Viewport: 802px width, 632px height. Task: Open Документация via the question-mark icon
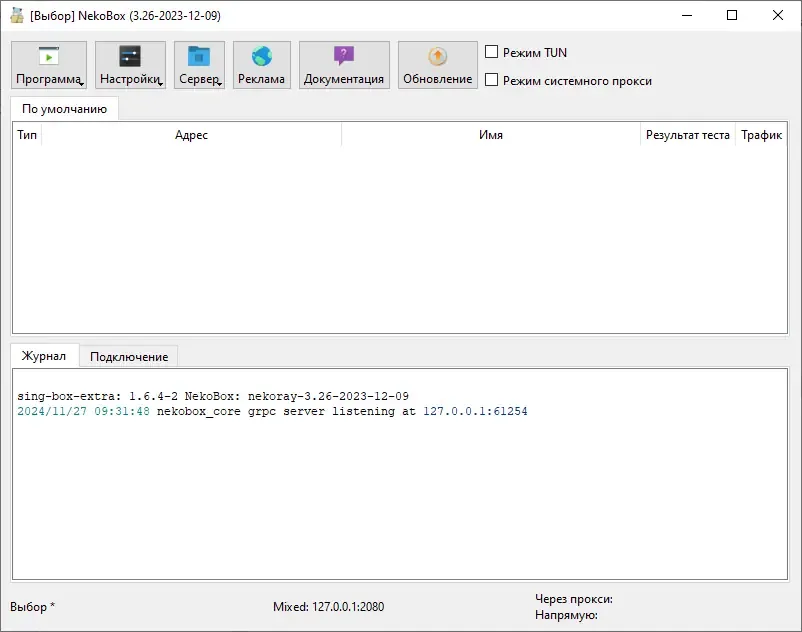click(x=344, y=57)
